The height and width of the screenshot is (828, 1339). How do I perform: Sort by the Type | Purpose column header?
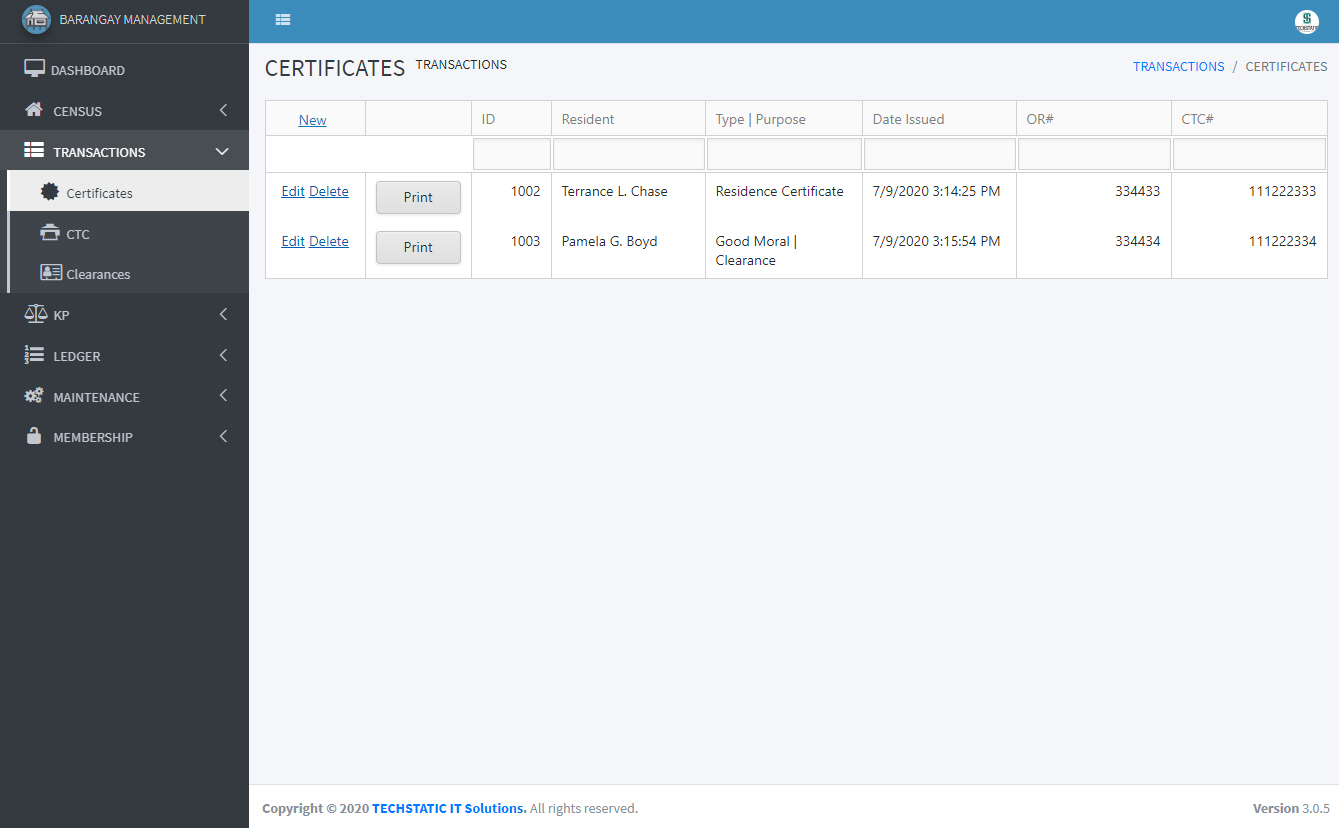[784, 119]
